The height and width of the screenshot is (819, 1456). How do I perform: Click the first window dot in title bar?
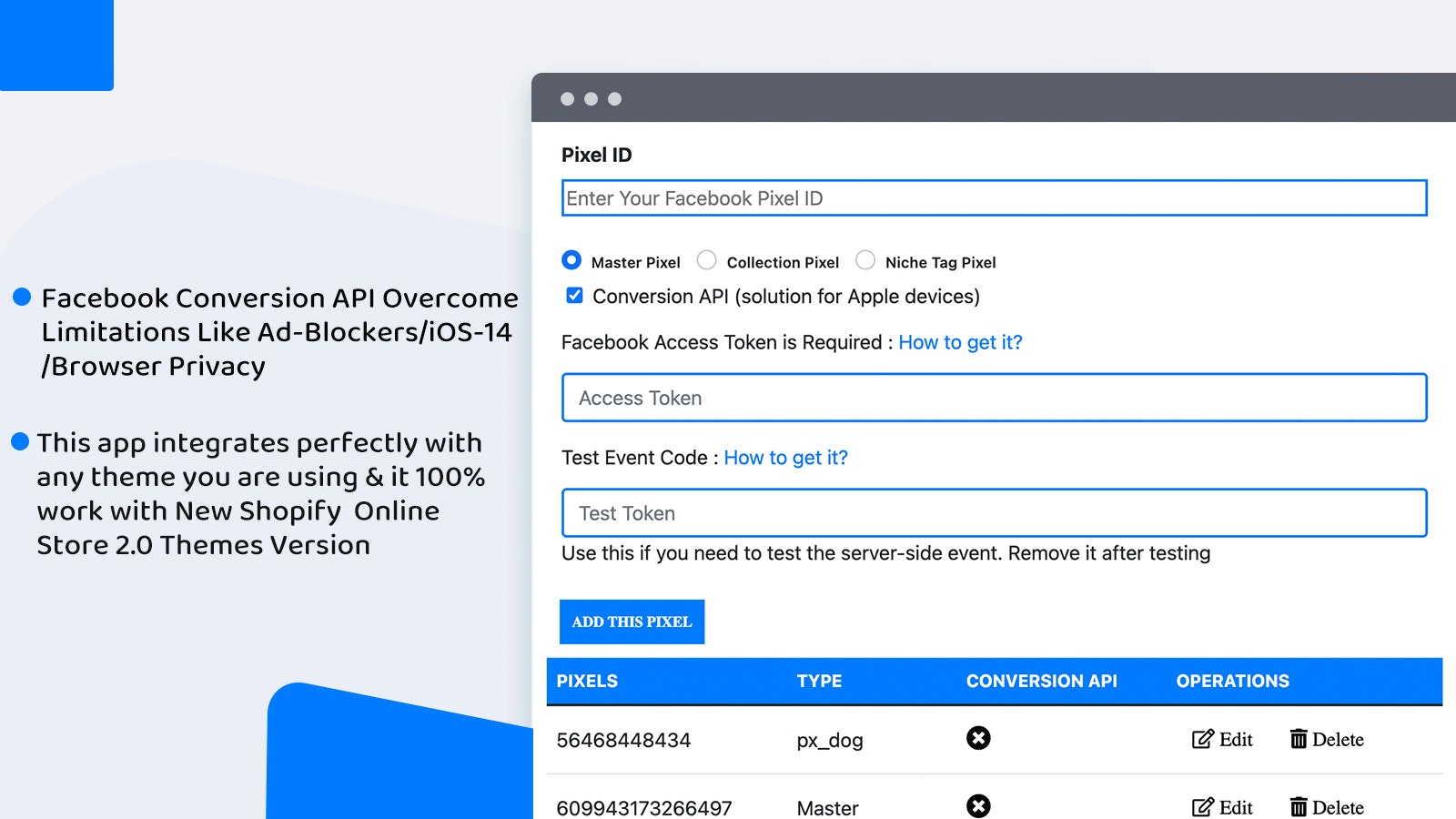(x=567, y=98)
